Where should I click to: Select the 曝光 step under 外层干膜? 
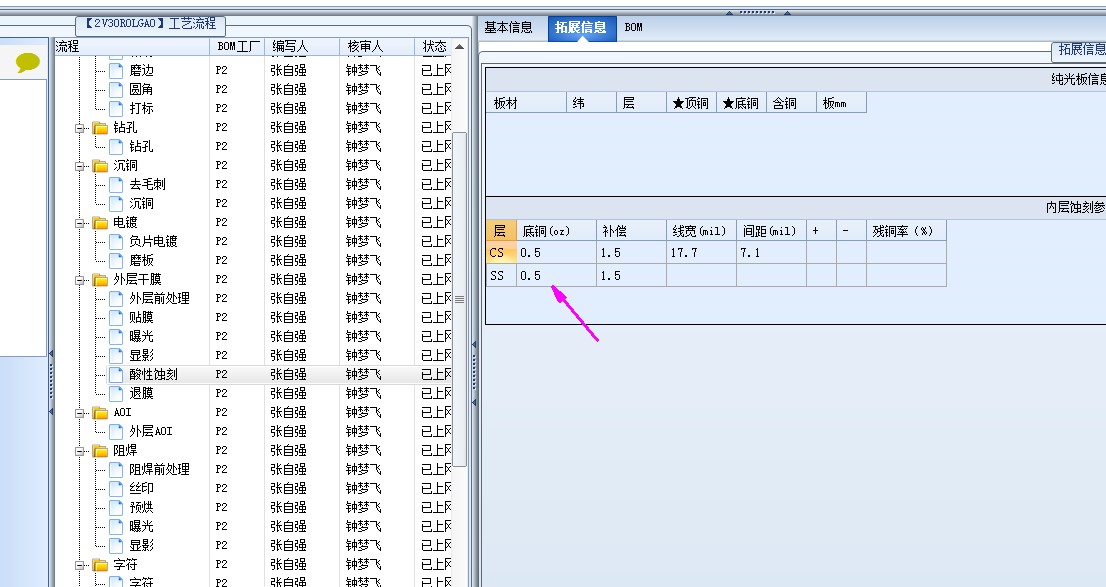point(141,337)
